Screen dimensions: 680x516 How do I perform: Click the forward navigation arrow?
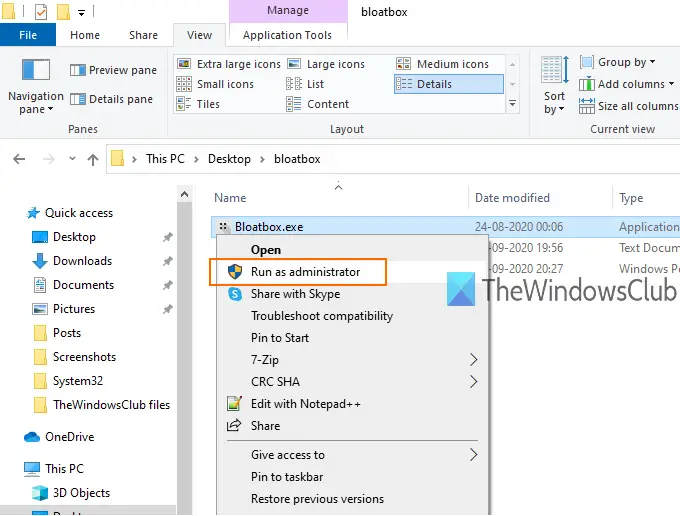pos(49,159)
